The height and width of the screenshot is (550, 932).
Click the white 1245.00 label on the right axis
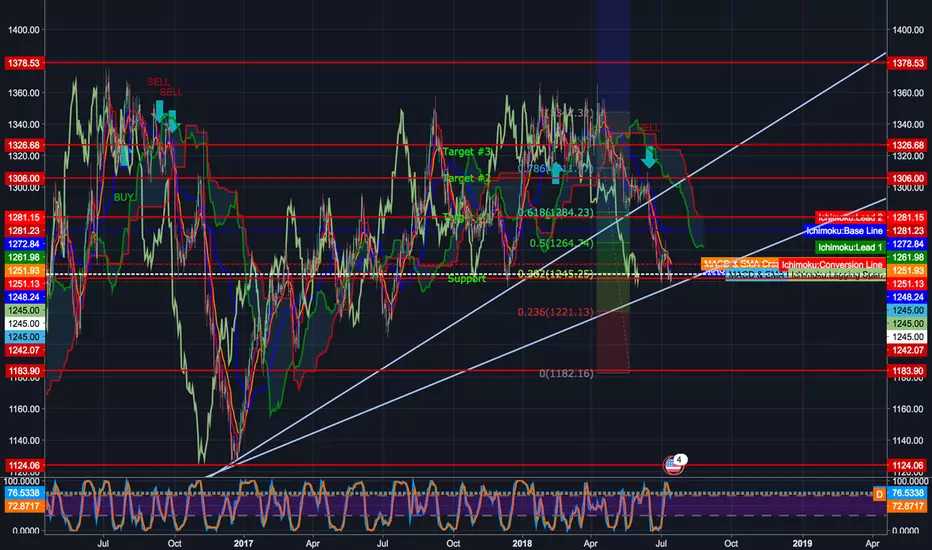(907, 337)
